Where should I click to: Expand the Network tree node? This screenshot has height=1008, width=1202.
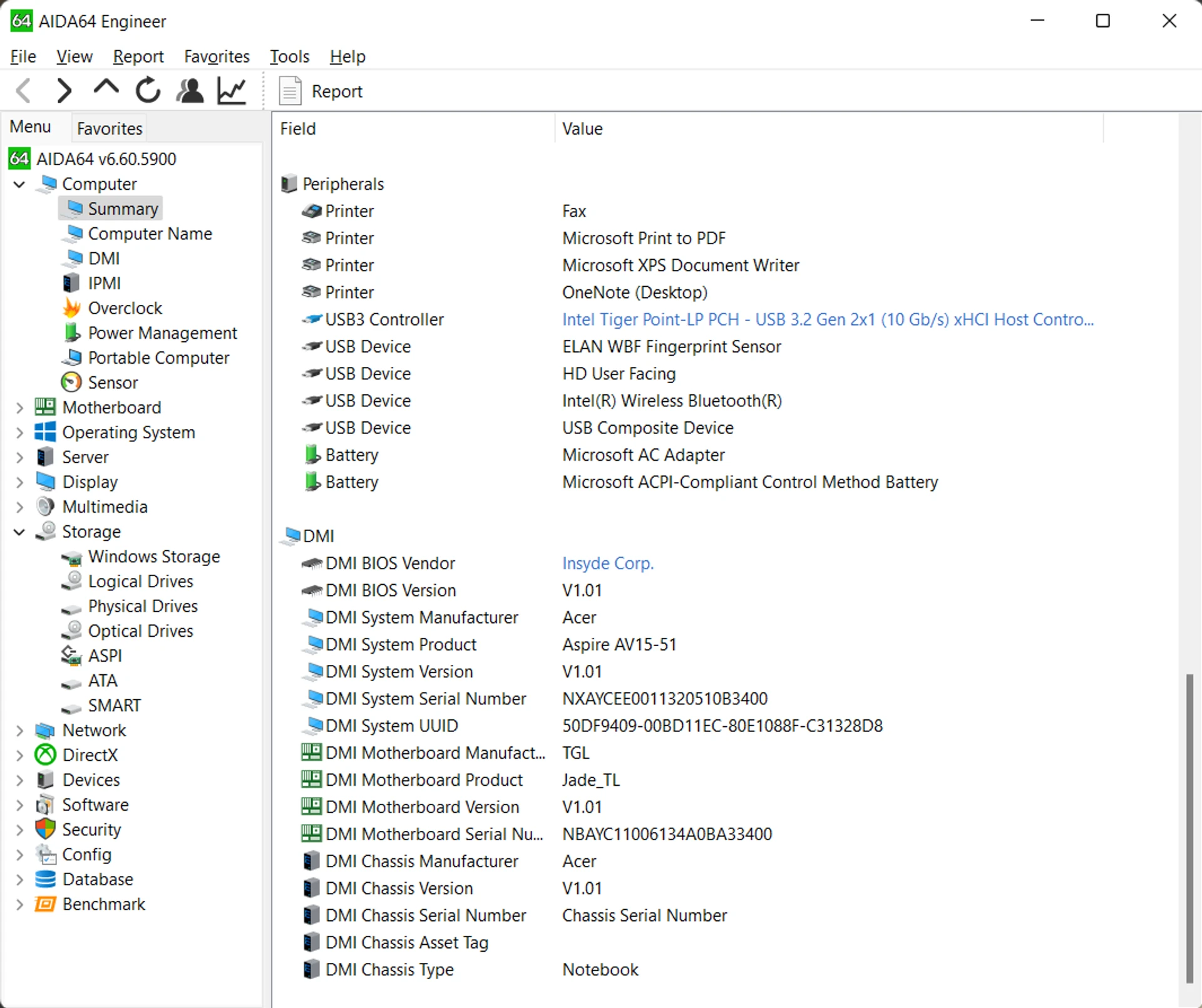click(19, 730)
